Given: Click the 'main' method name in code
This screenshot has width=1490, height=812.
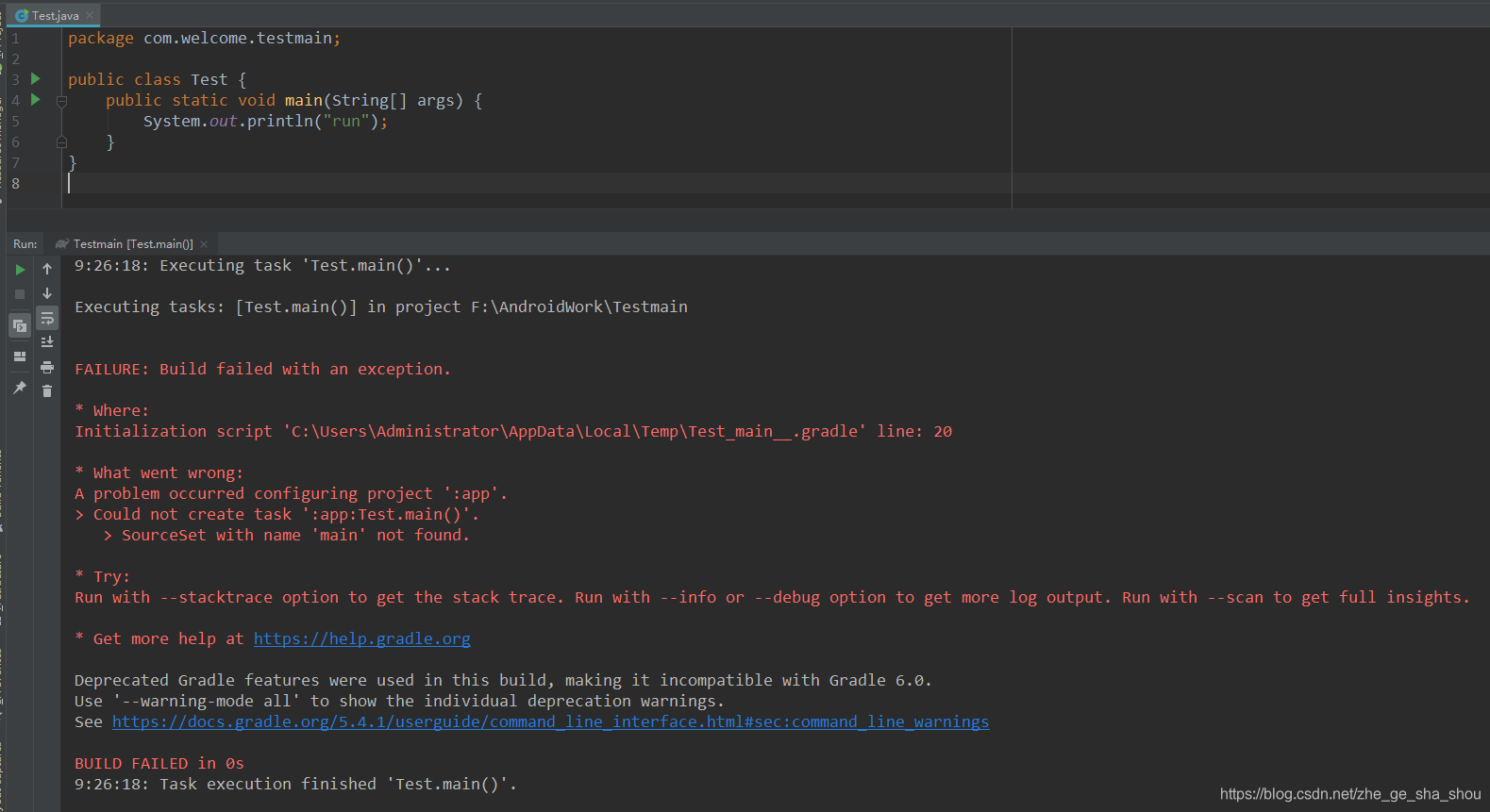Looking at the screenshot, I should [x=304, y=101].
